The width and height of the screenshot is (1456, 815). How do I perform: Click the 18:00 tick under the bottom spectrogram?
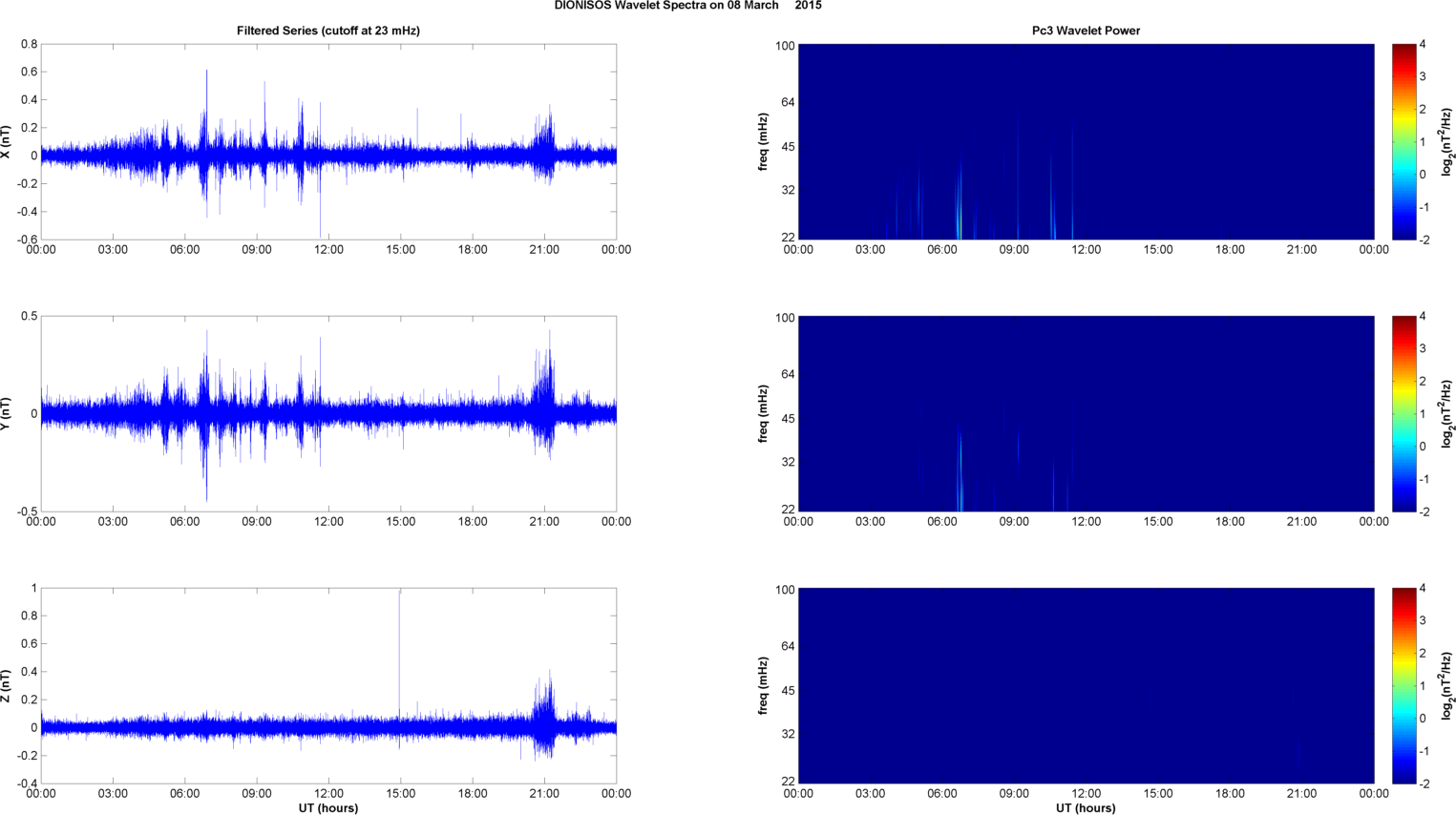click(1230, 794)
